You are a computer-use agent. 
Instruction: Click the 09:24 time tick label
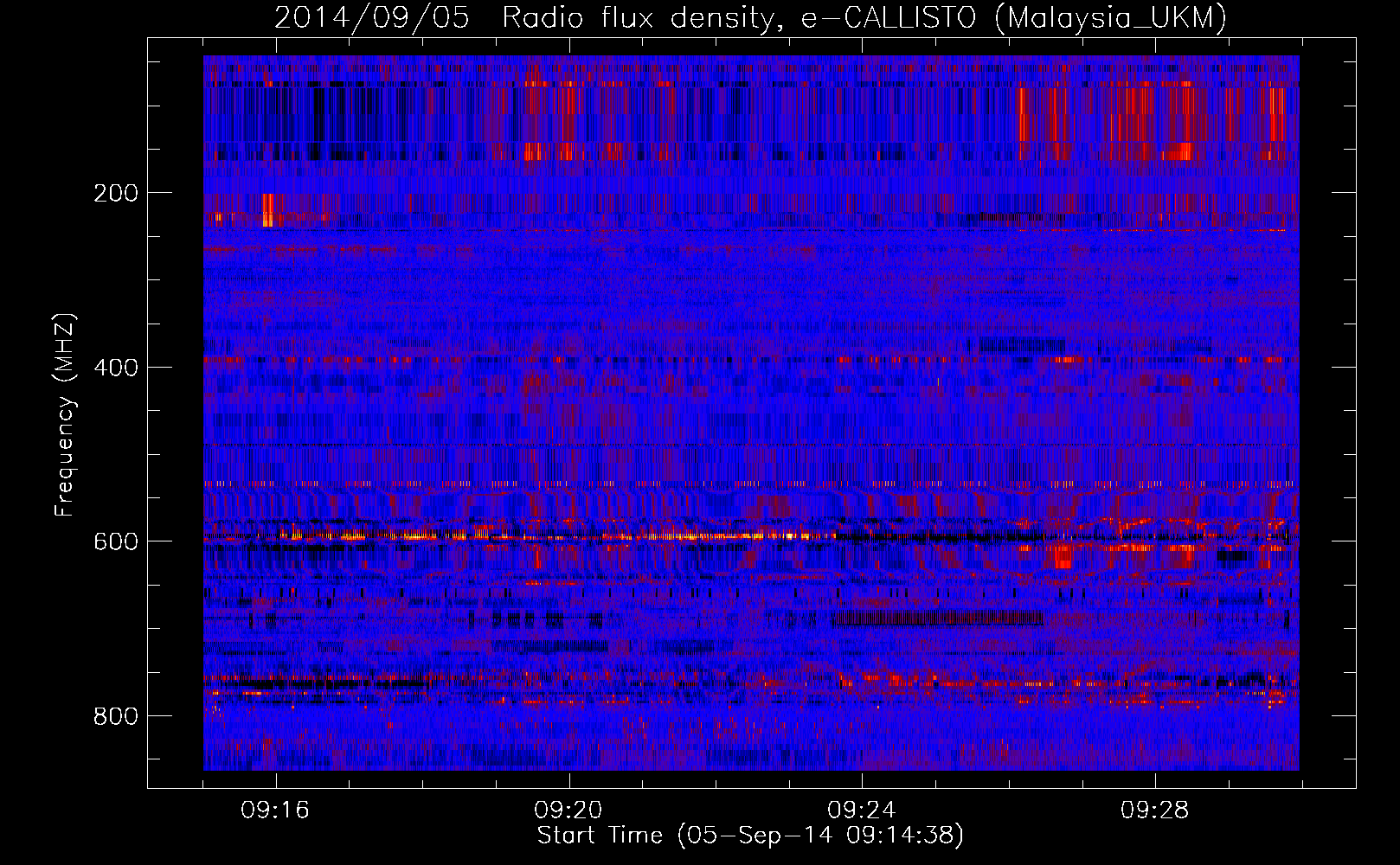click(862, 811)
